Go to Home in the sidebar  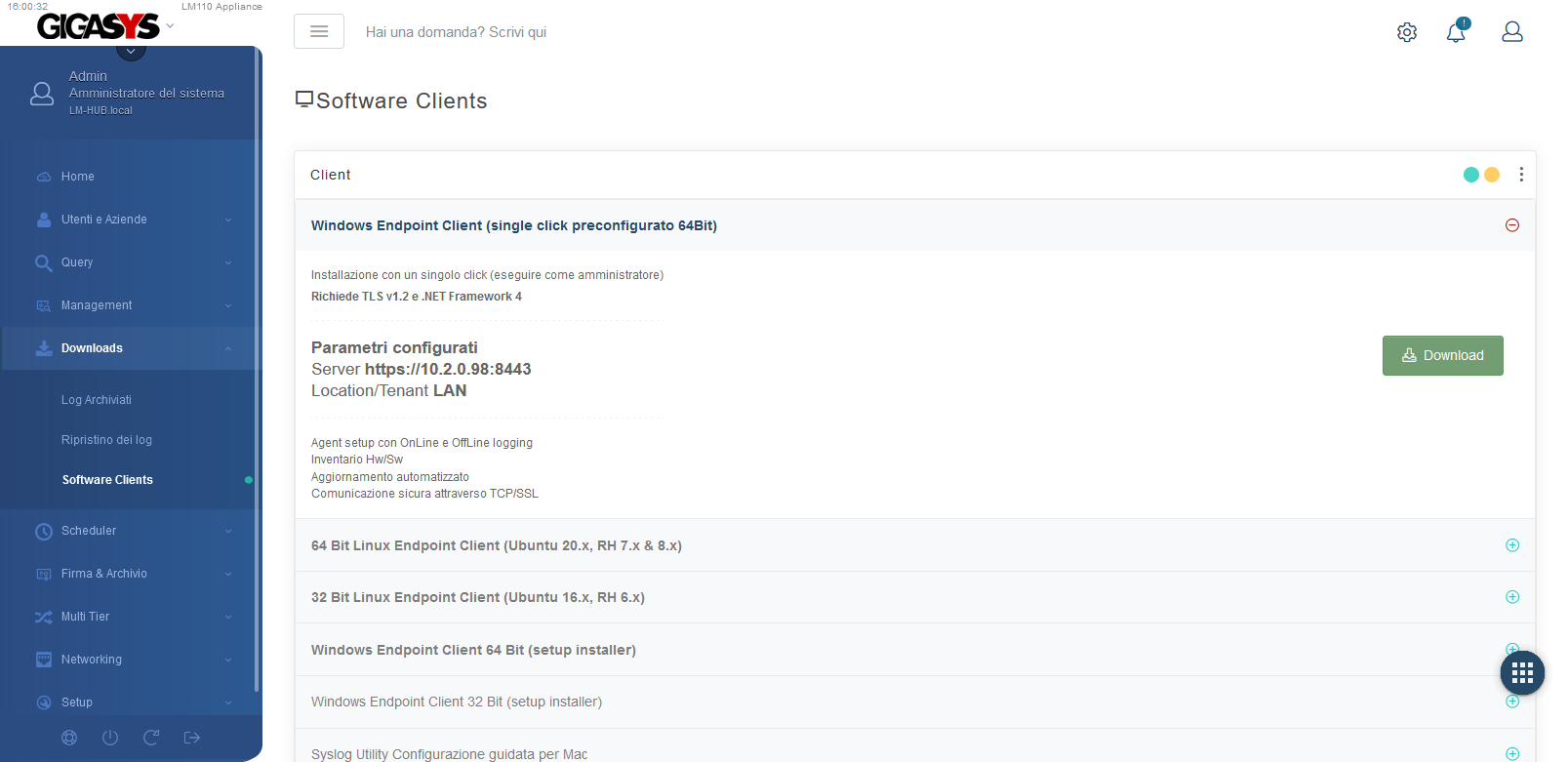click(x=77, y=177)
